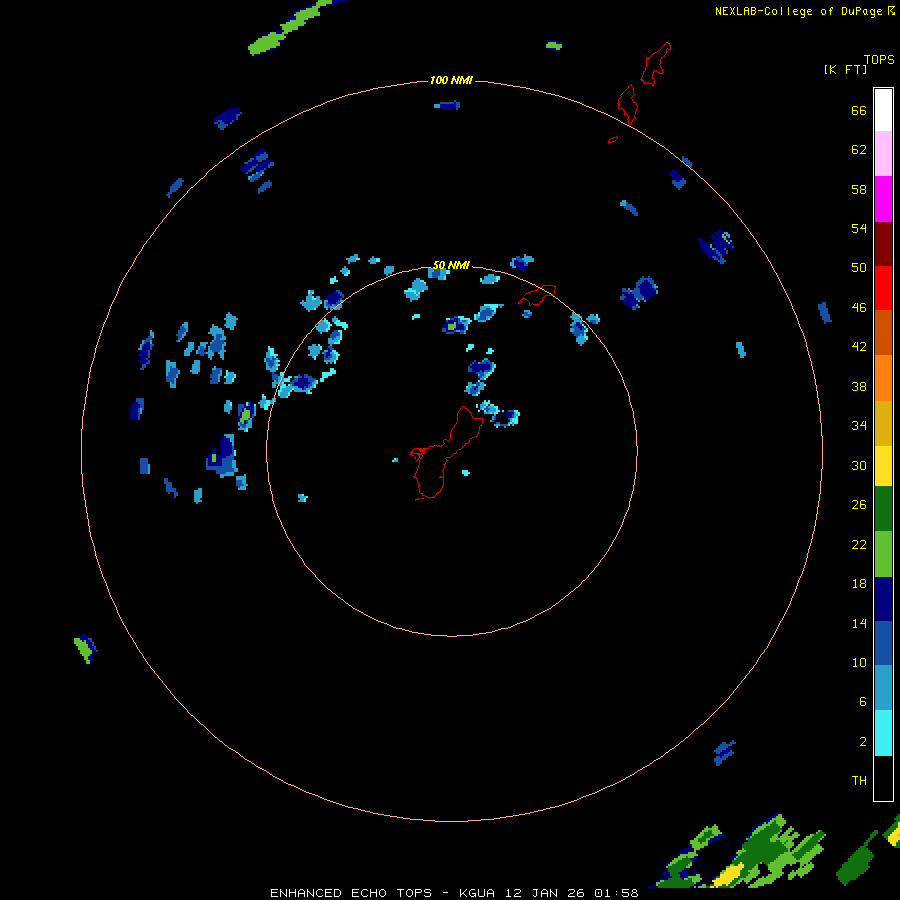This screenshot has width=900, height=900.
Task: Click the legend value '42'
Action: 859,347
